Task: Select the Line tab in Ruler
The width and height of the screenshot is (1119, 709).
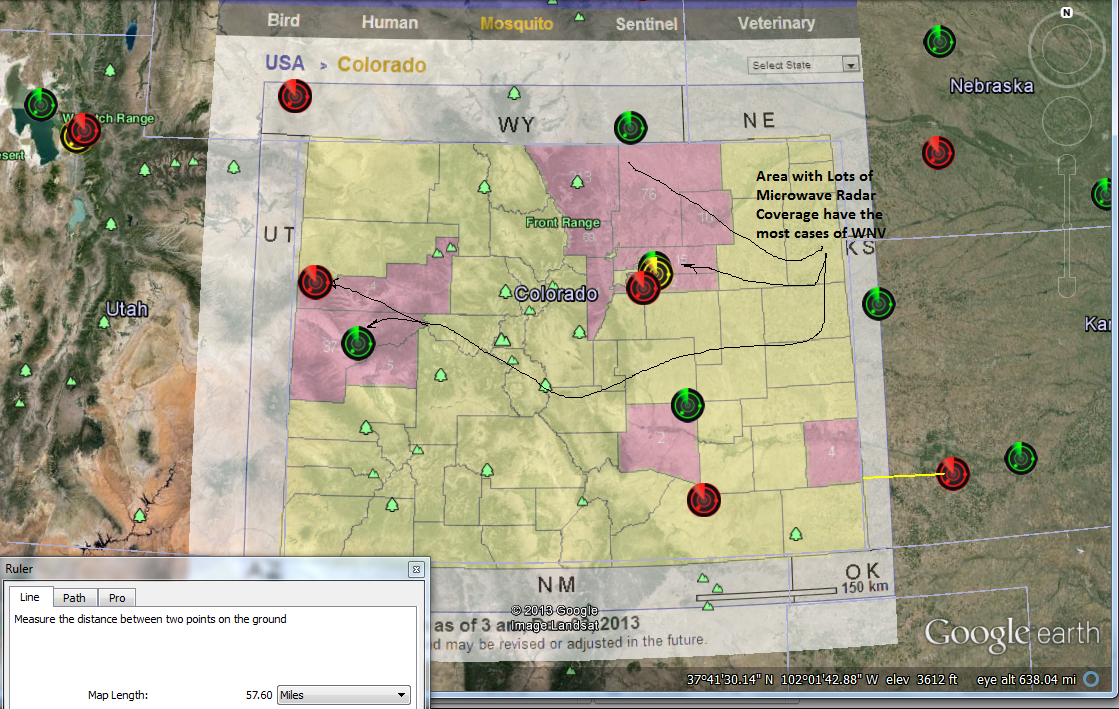Action: (x=30, y=598)
